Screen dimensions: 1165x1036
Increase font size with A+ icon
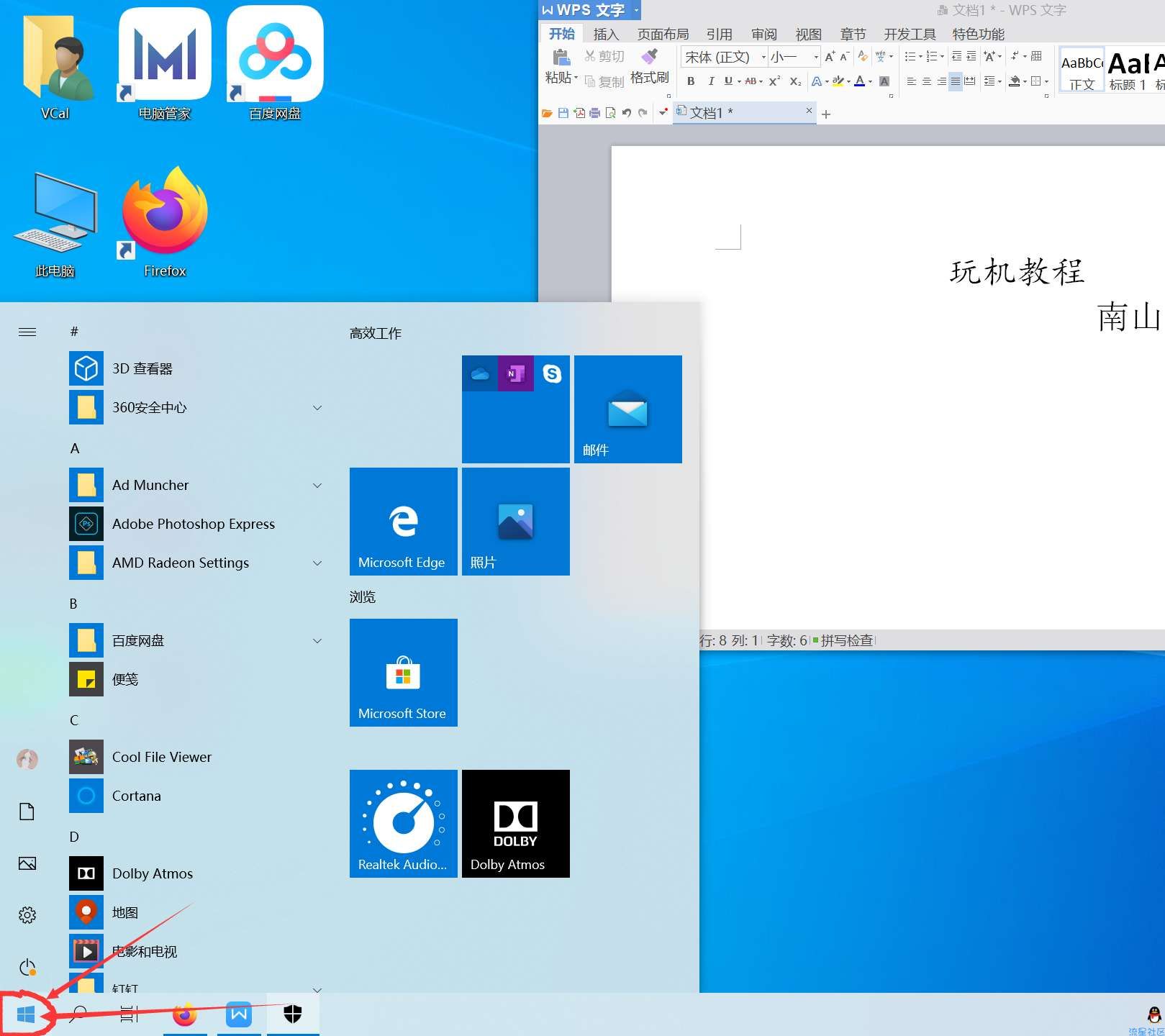(x=830, y=56)
